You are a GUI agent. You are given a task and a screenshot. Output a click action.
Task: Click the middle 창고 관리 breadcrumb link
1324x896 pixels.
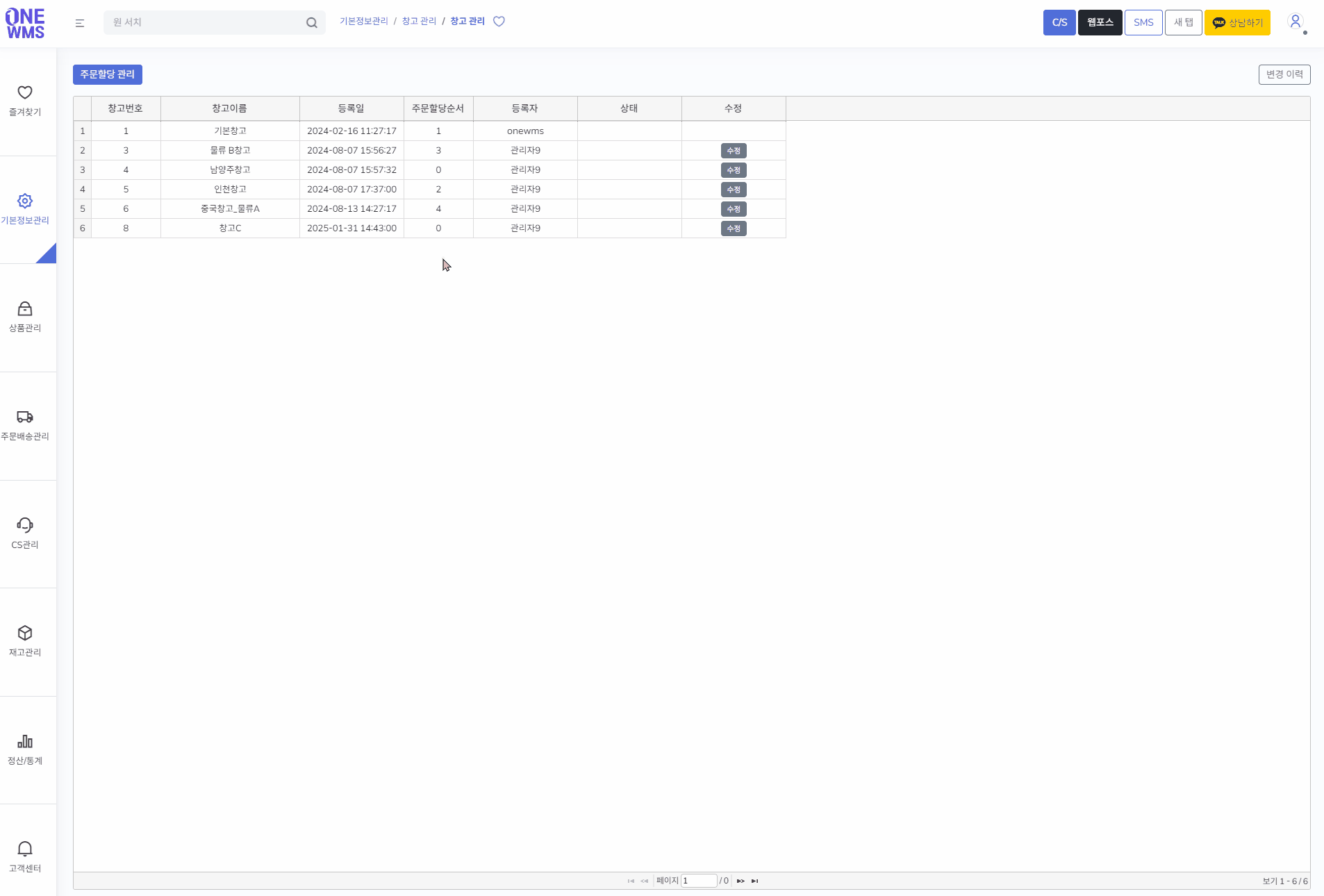pos(419,22)
